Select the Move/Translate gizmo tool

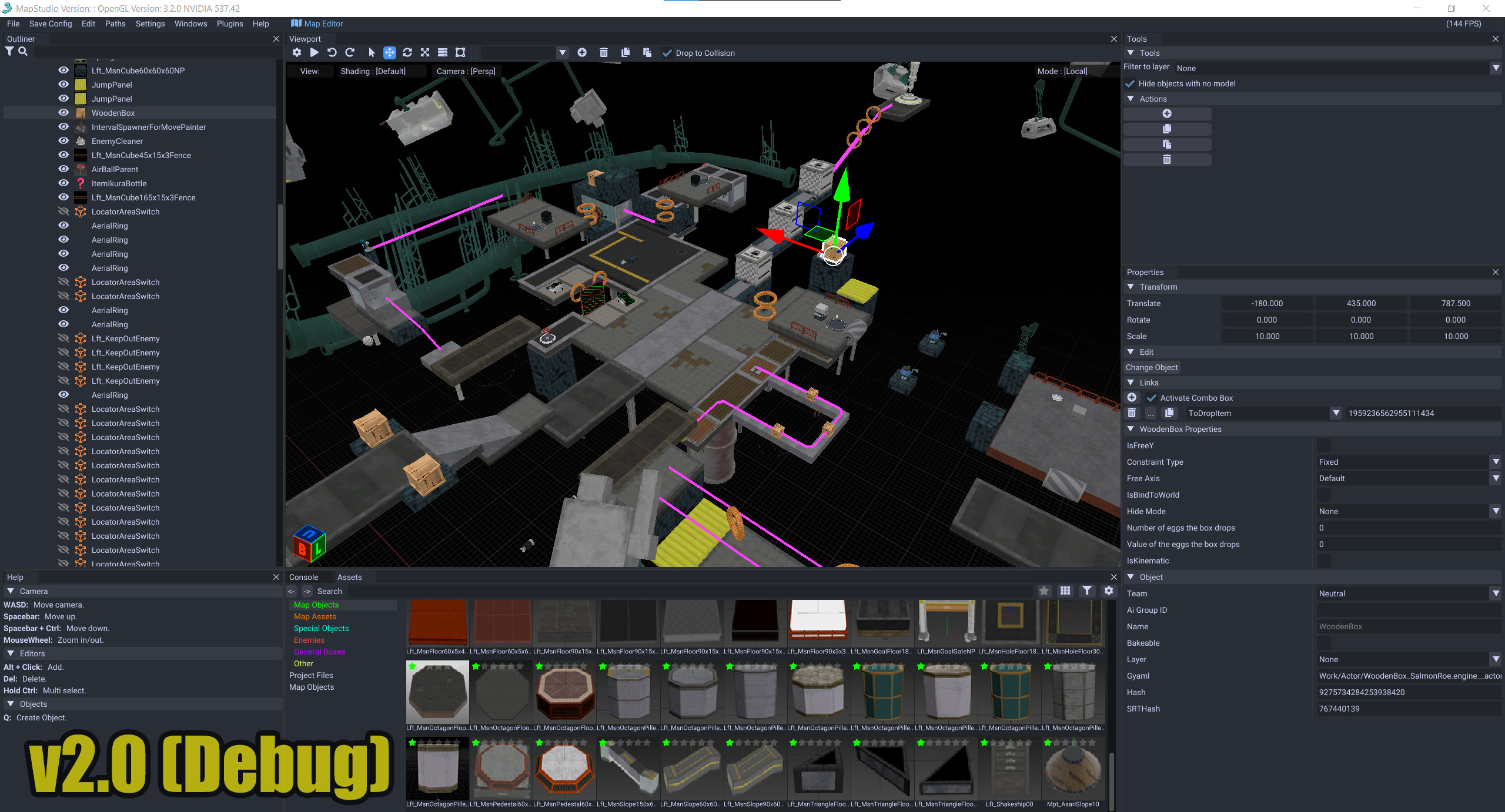click(390, 52)
